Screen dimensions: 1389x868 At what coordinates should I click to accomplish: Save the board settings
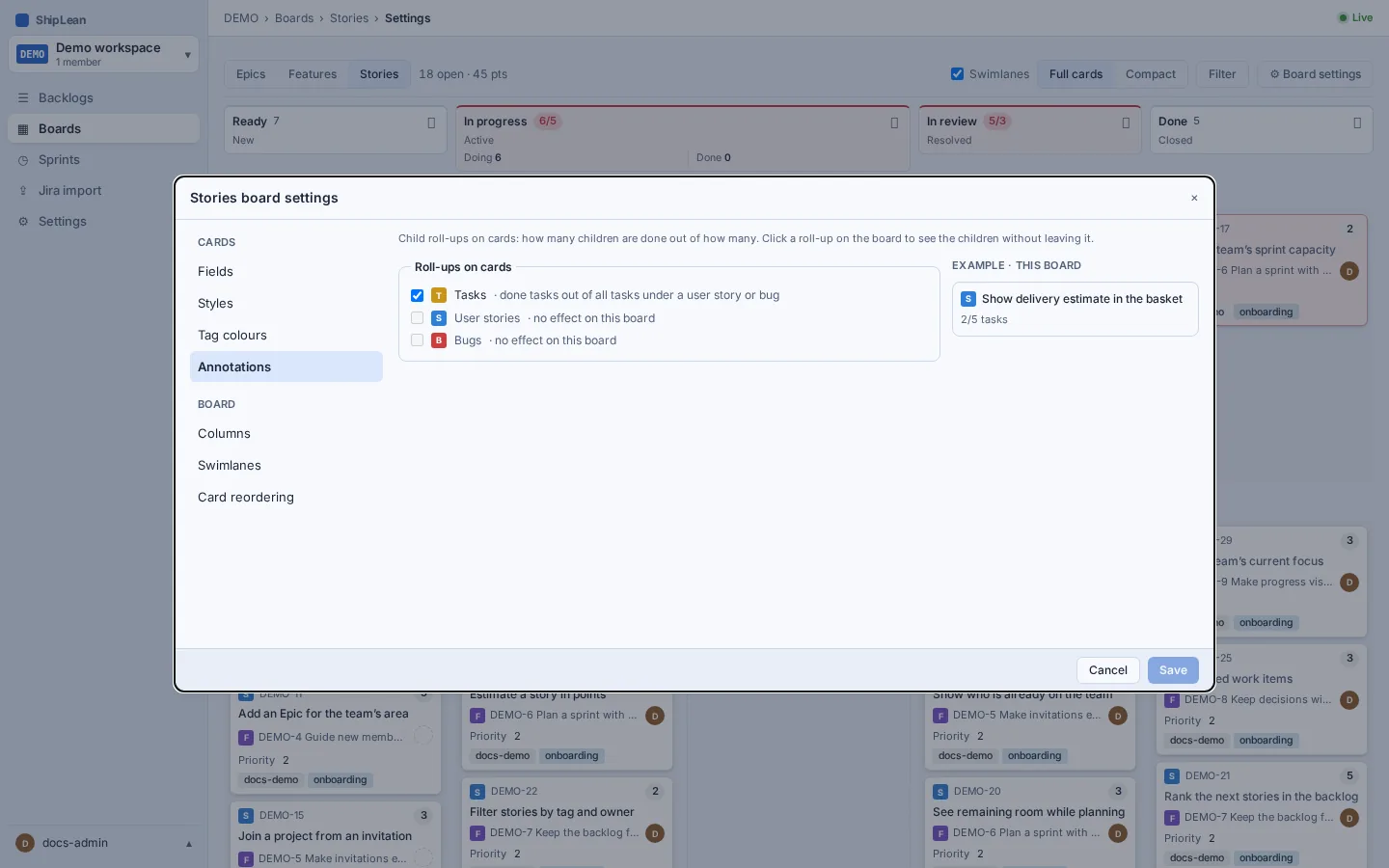point(1173,670)
